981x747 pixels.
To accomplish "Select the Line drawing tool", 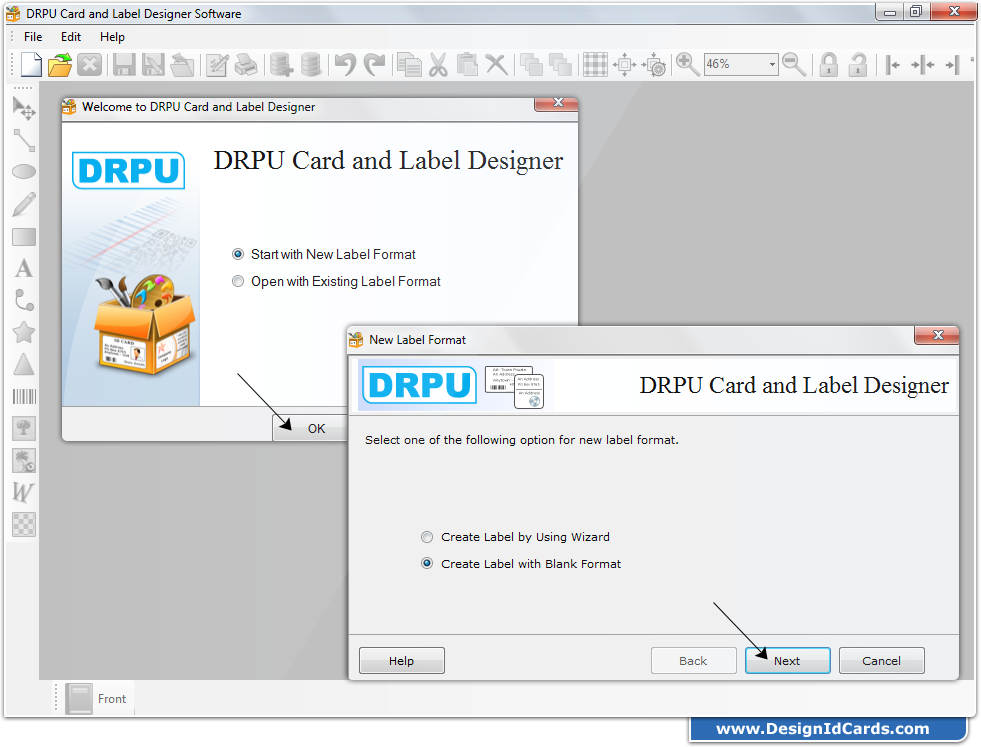I will pyautogui.click(x=24, y=141).
